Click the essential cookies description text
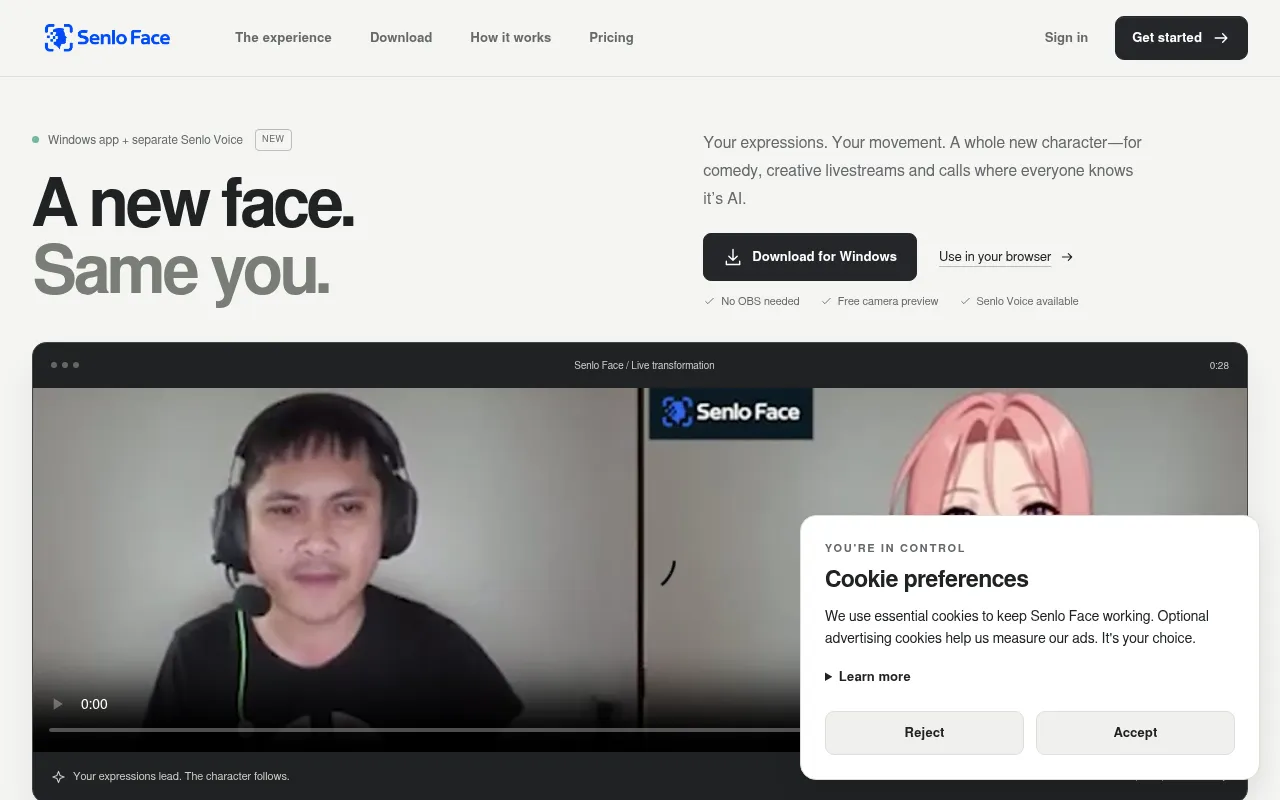 click(1017, 627)
